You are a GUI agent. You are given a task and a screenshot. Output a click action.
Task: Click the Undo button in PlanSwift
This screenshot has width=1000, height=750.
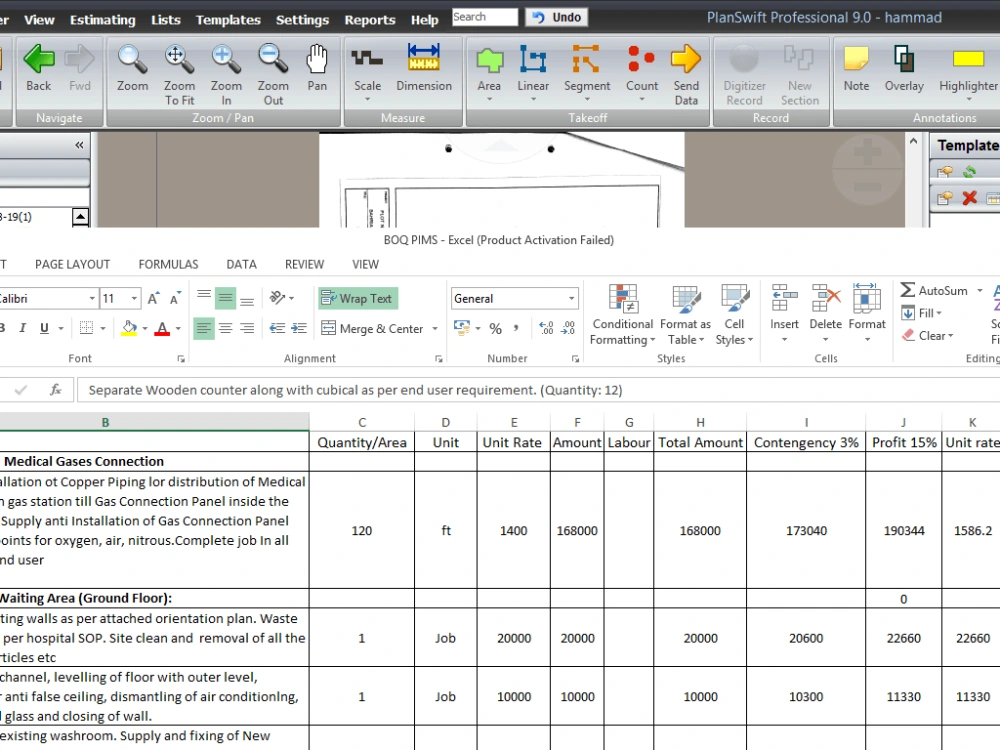point(556,16)
